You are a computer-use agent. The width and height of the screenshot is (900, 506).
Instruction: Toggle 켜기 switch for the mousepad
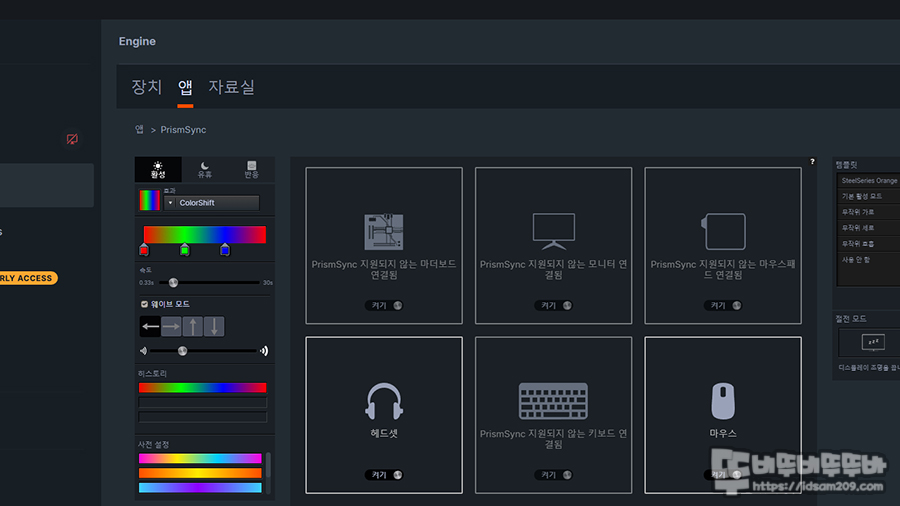click(723, 305)
